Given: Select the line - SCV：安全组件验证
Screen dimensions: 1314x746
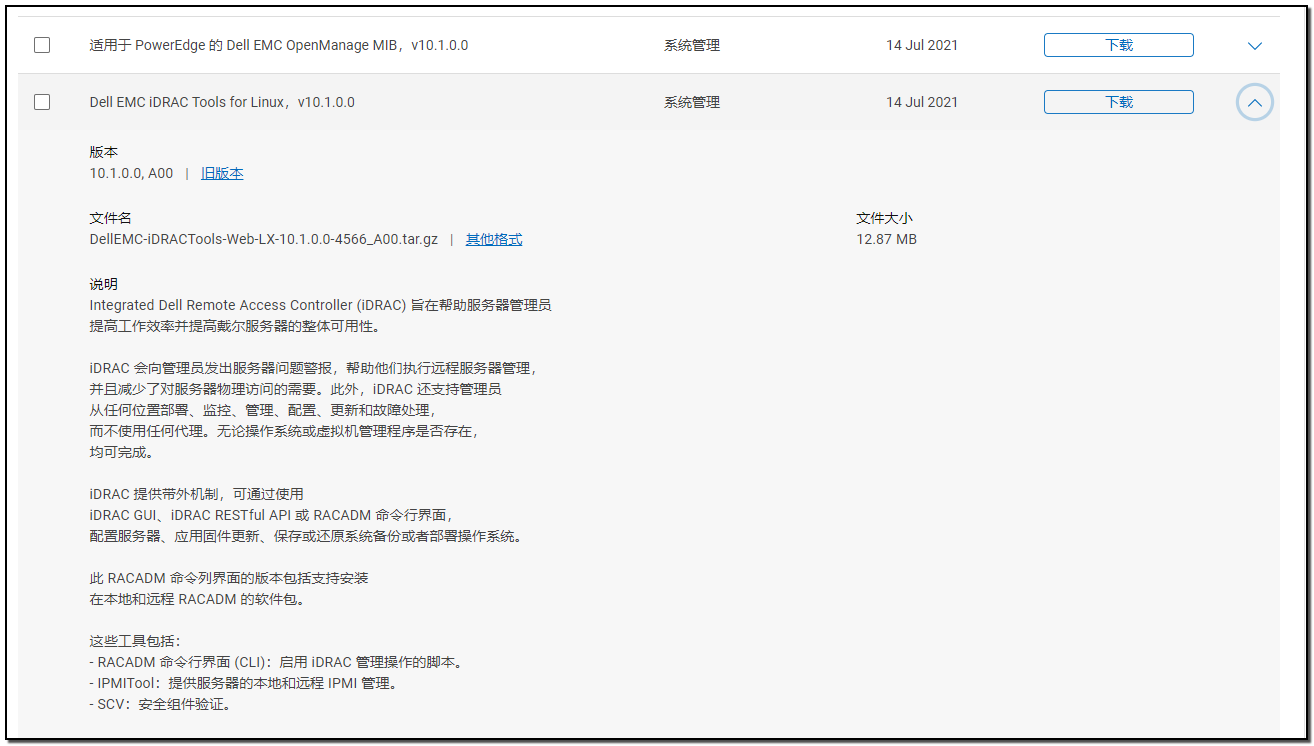Looking at the screenshot, I should [163, 704].
